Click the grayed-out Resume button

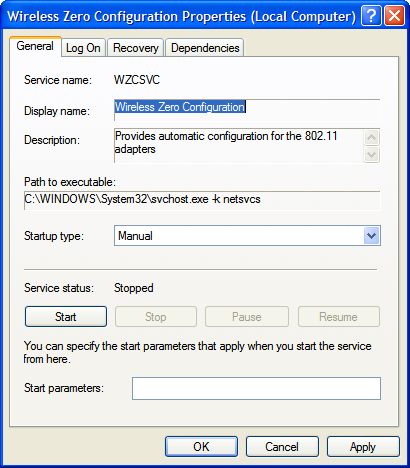coord(339,316)
